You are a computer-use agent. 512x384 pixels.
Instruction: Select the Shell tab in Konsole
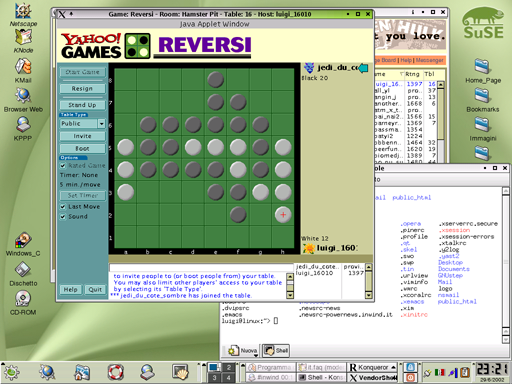click(x=276, y=351)
